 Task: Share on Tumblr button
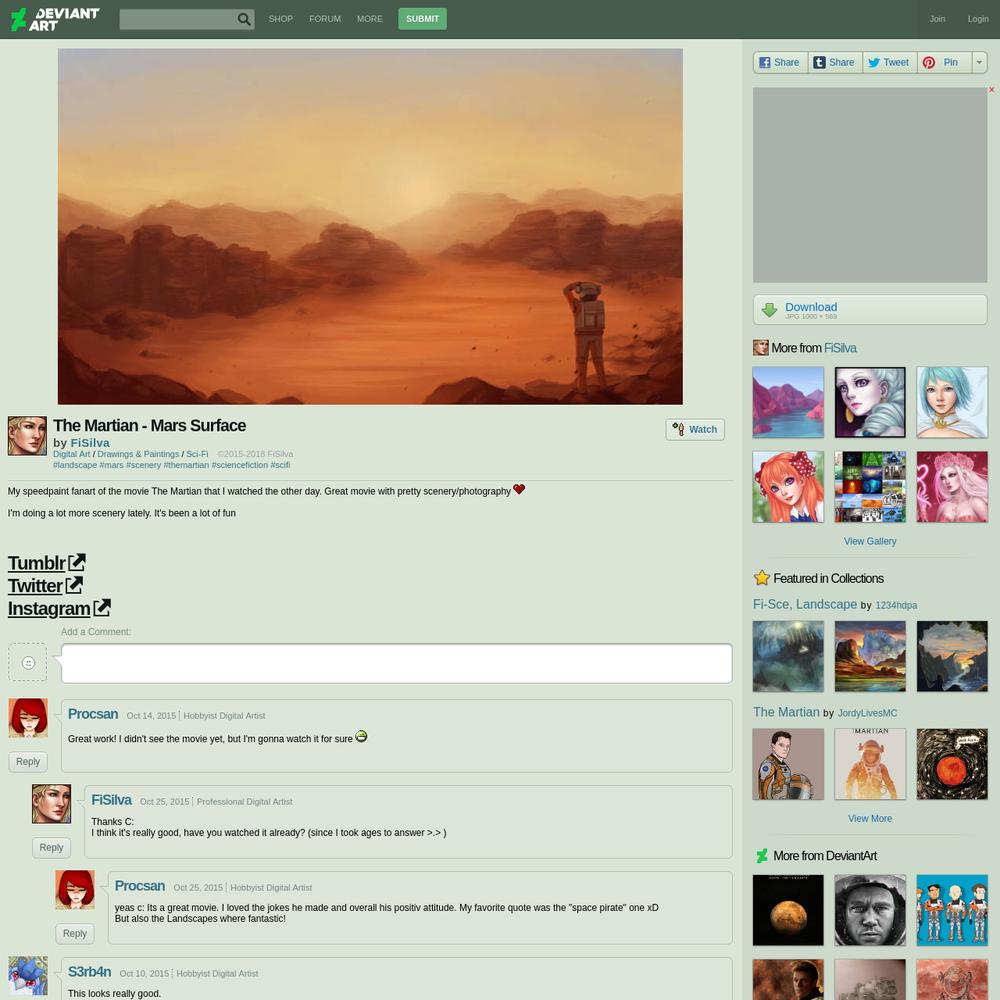(x=835, y=62)
